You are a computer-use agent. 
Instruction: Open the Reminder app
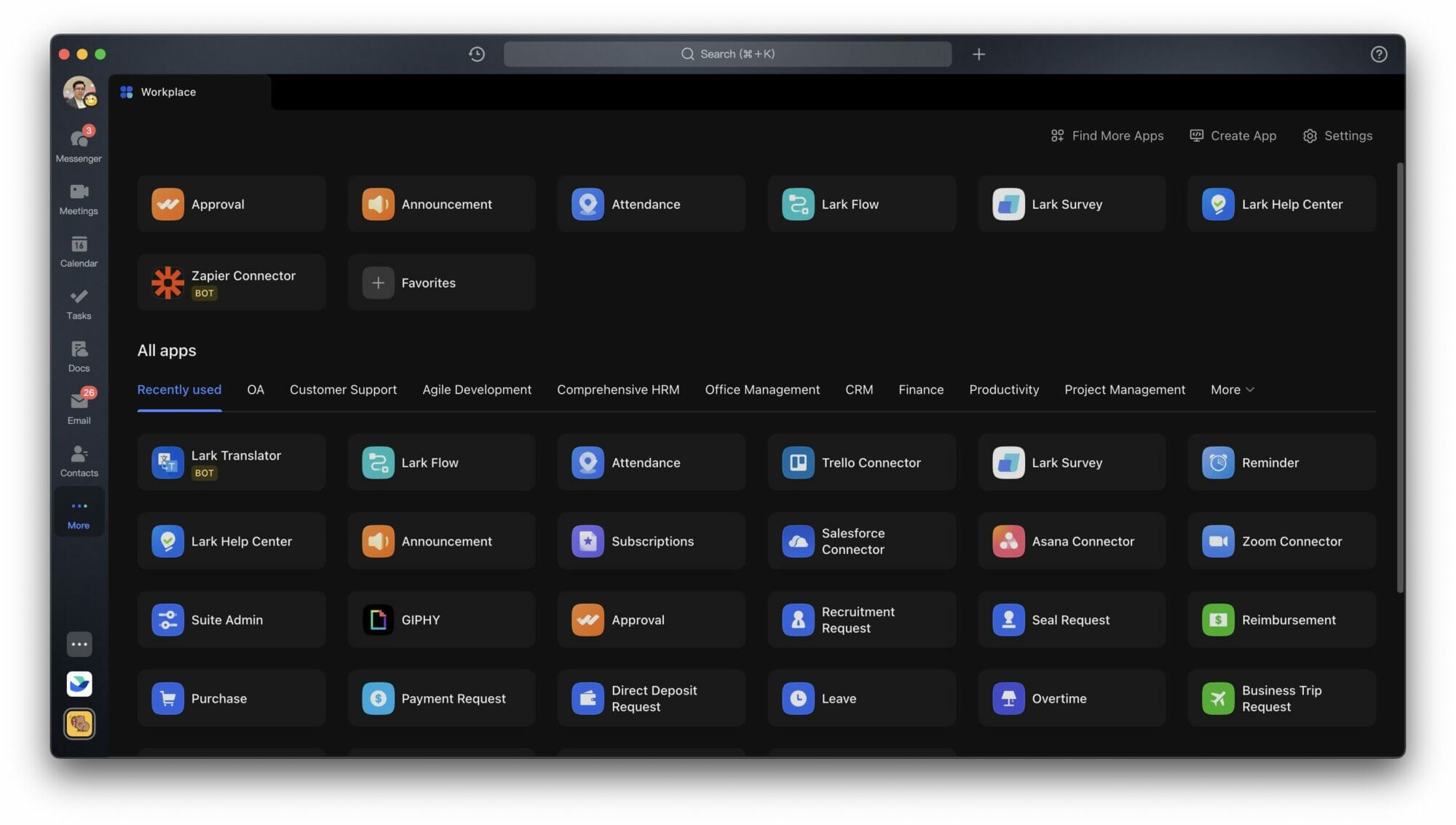tap(1281, 462)
